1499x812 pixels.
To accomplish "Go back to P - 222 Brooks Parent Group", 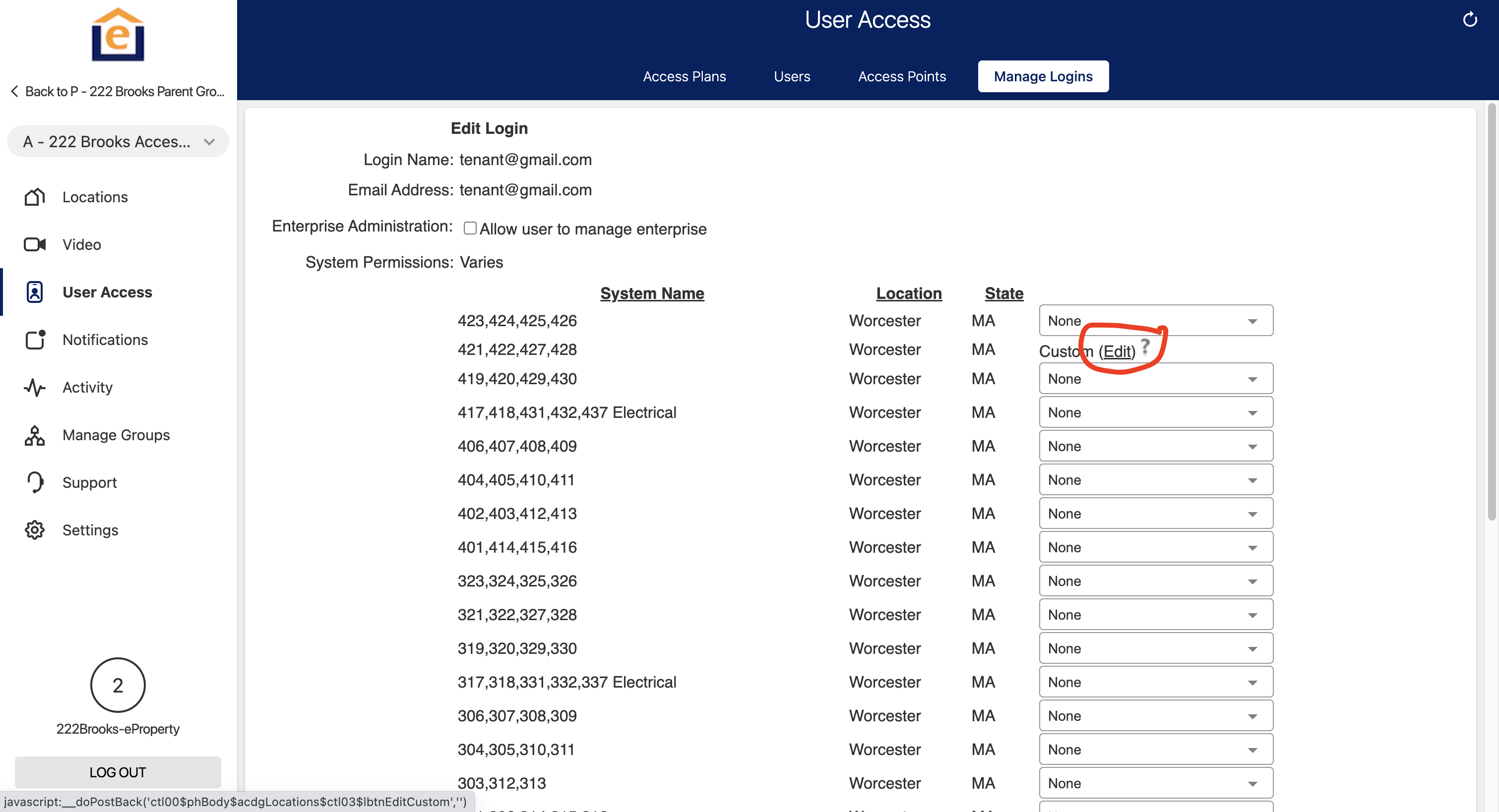I will pos(118,91).
